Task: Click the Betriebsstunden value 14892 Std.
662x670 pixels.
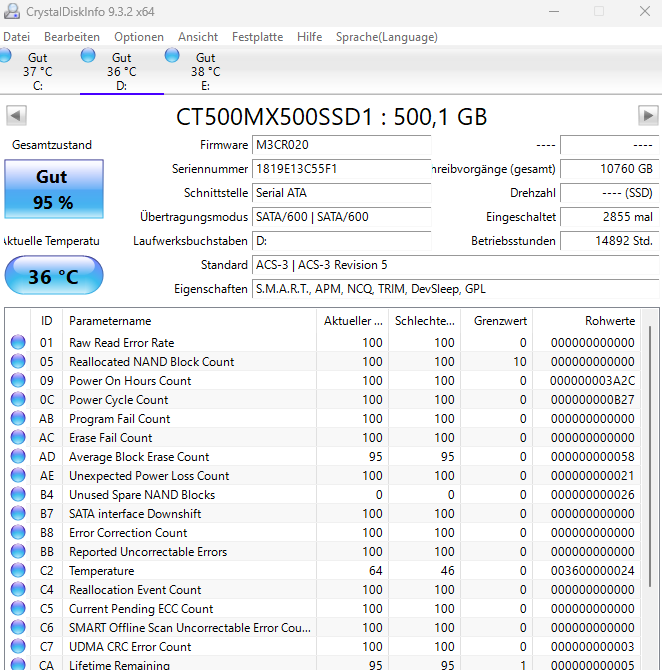Action: pyautogui.click(x=609, y=241)
